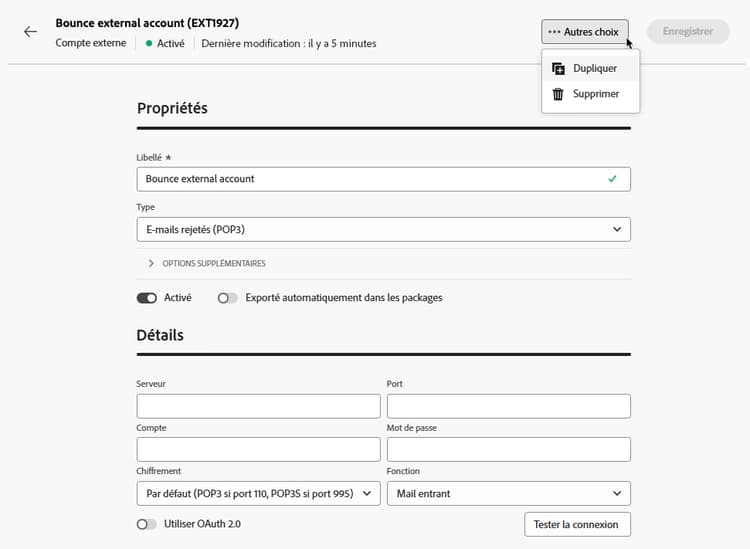
Task: Open the Fonction dropdown
Action: point(508,493)
